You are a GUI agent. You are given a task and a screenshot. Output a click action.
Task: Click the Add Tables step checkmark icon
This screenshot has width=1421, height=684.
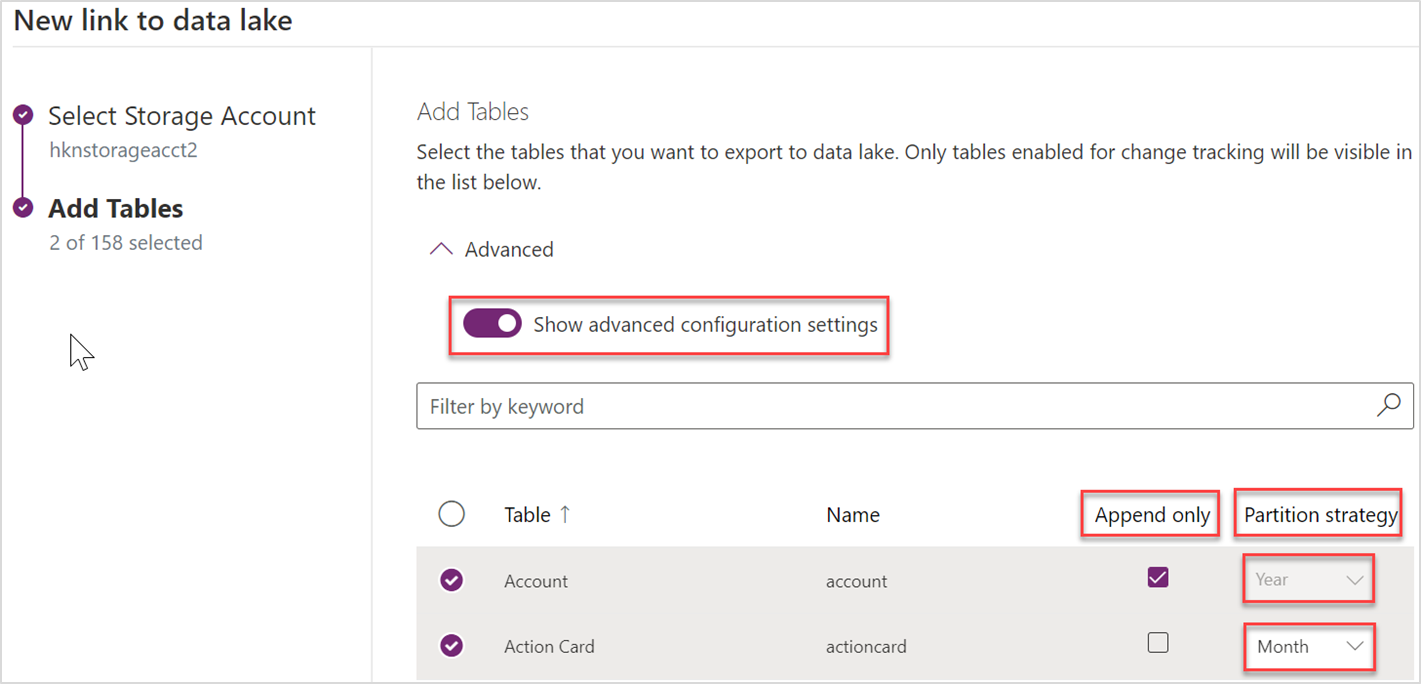click(23, 208)
